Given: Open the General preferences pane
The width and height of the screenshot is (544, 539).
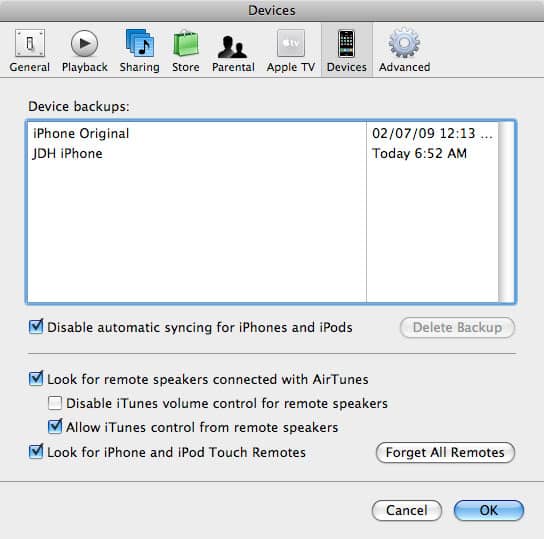Looking at the screenshot, I should point(29,51).
